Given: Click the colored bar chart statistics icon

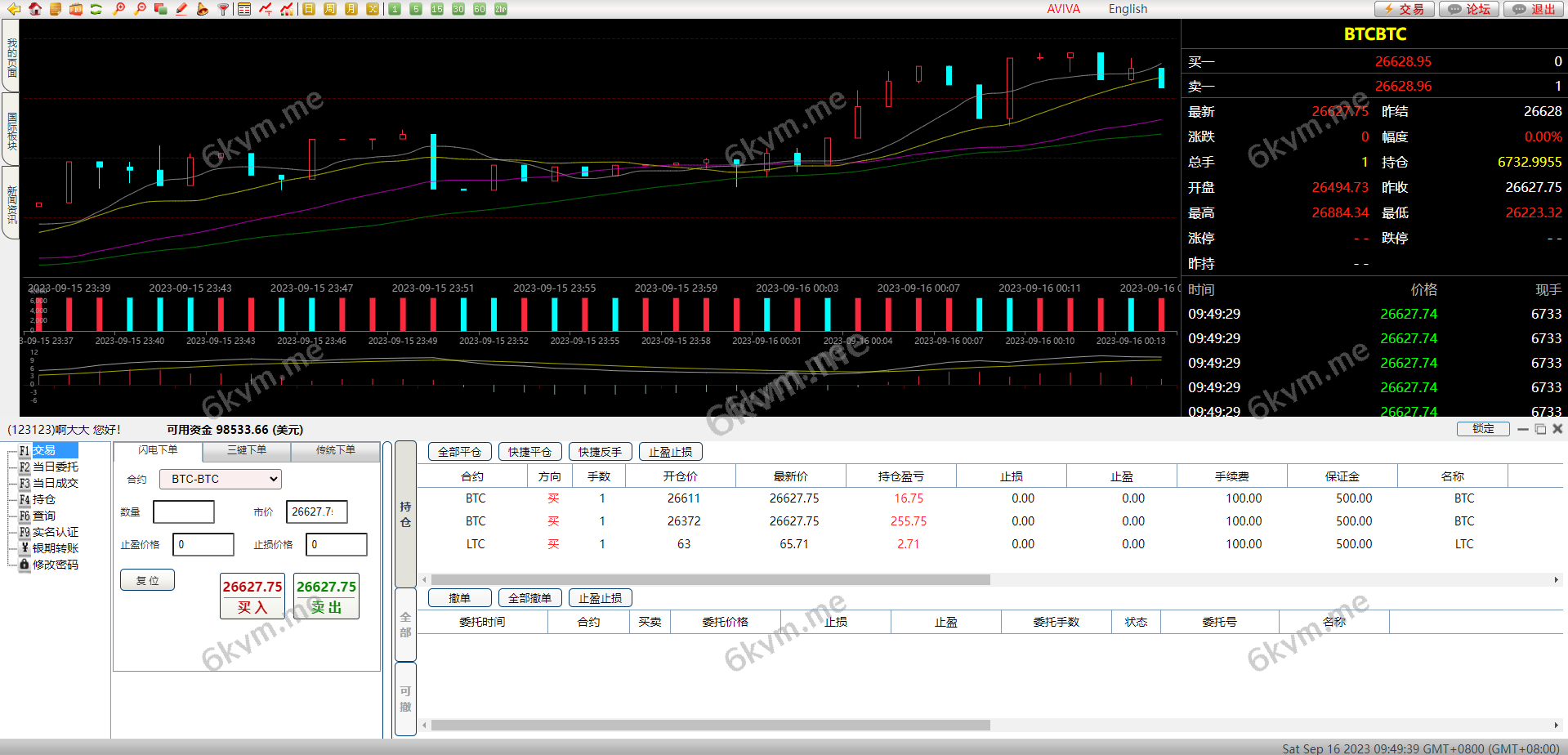Looking at the screenshot, I should point(286,9).
